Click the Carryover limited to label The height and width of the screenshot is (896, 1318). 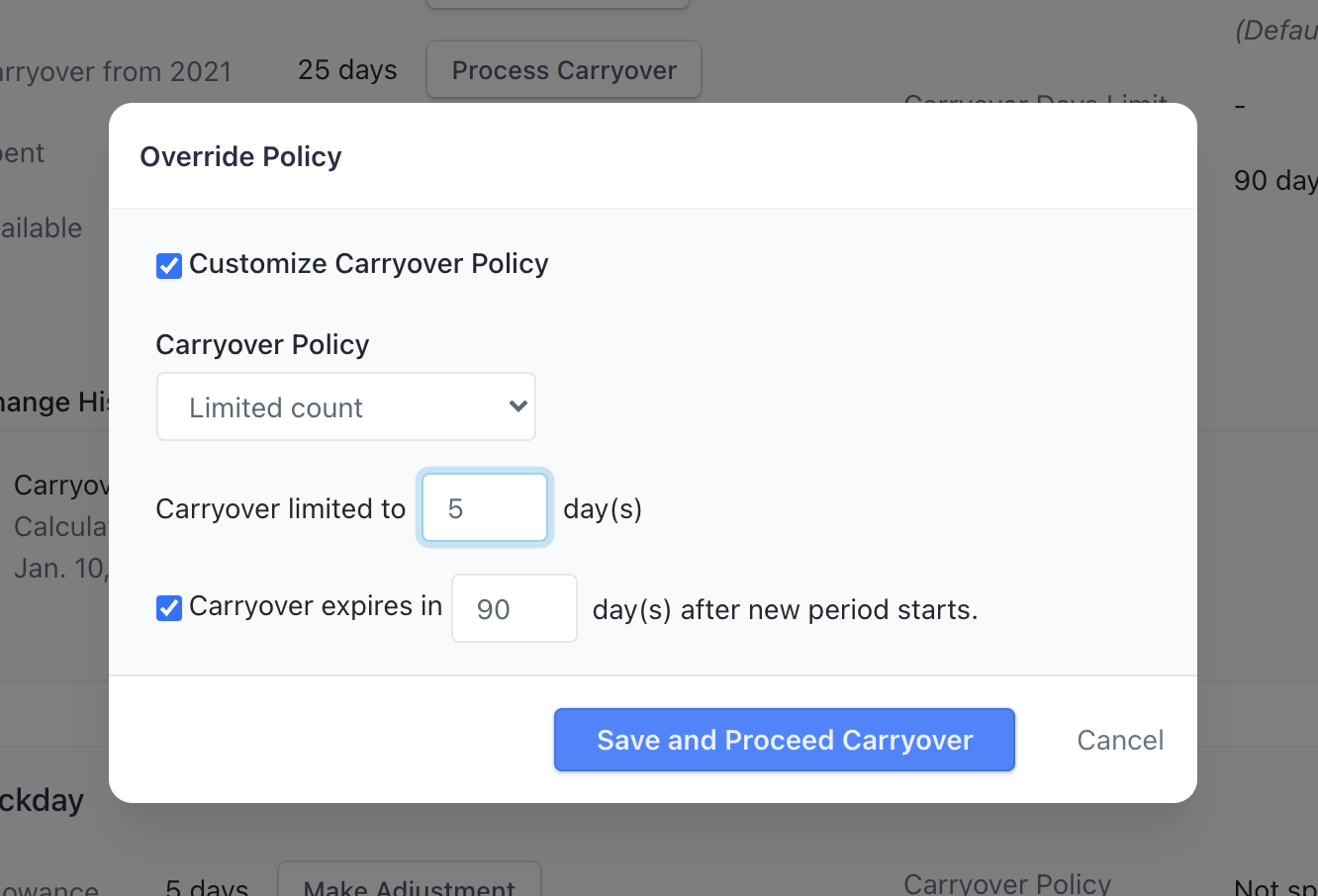[x=281, y=508]
